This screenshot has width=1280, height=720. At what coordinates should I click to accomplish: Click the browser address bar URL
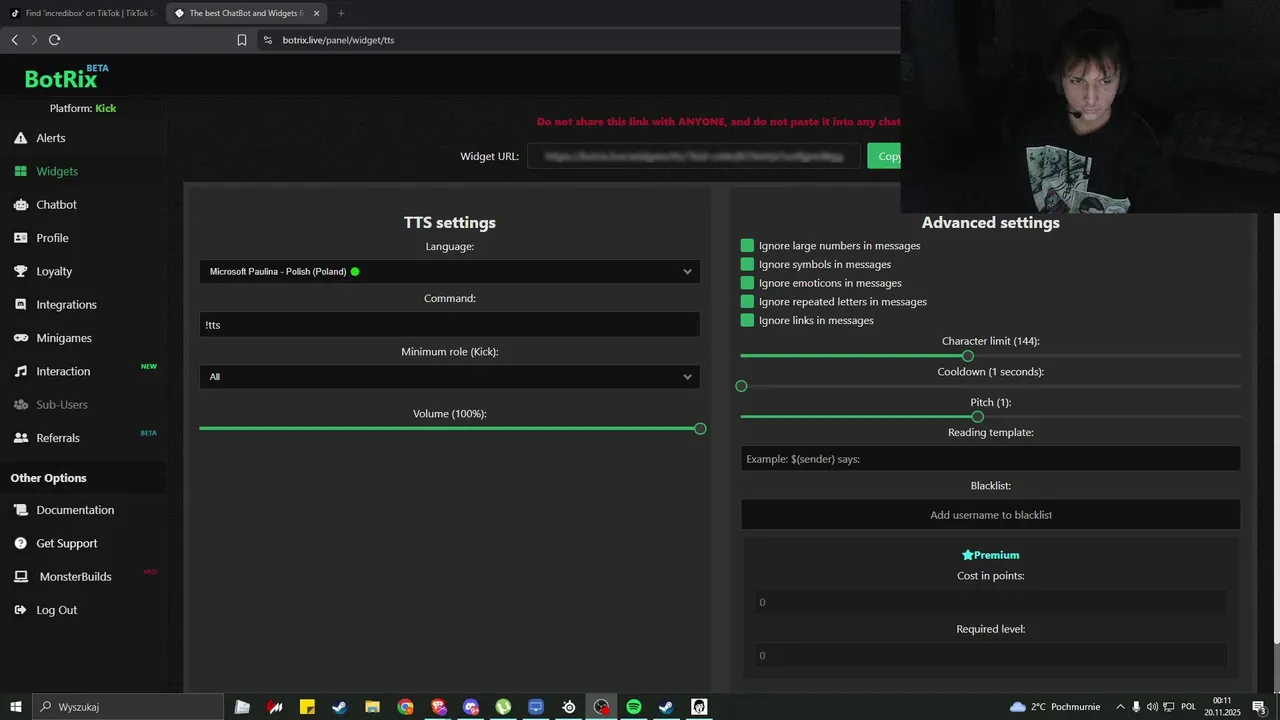(338, 40)
